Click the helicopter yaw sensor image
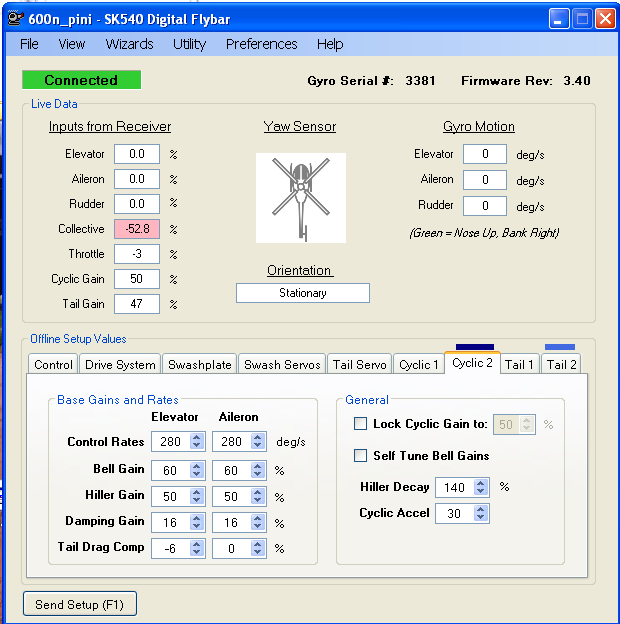This screenshot has width=620, height=624. (x=301, y=198)
